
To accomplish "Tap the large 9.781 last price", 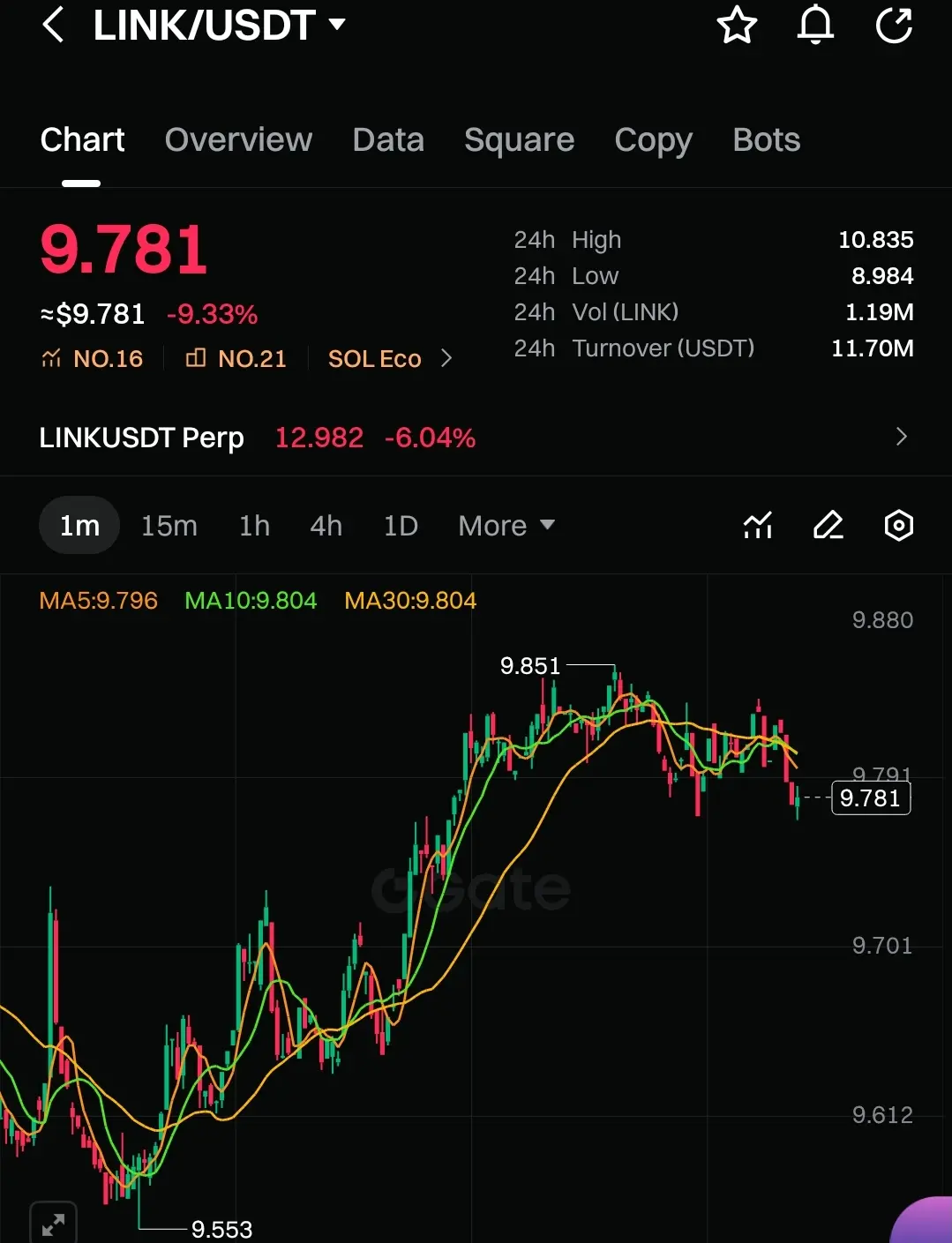I will [x=124, y=250].
